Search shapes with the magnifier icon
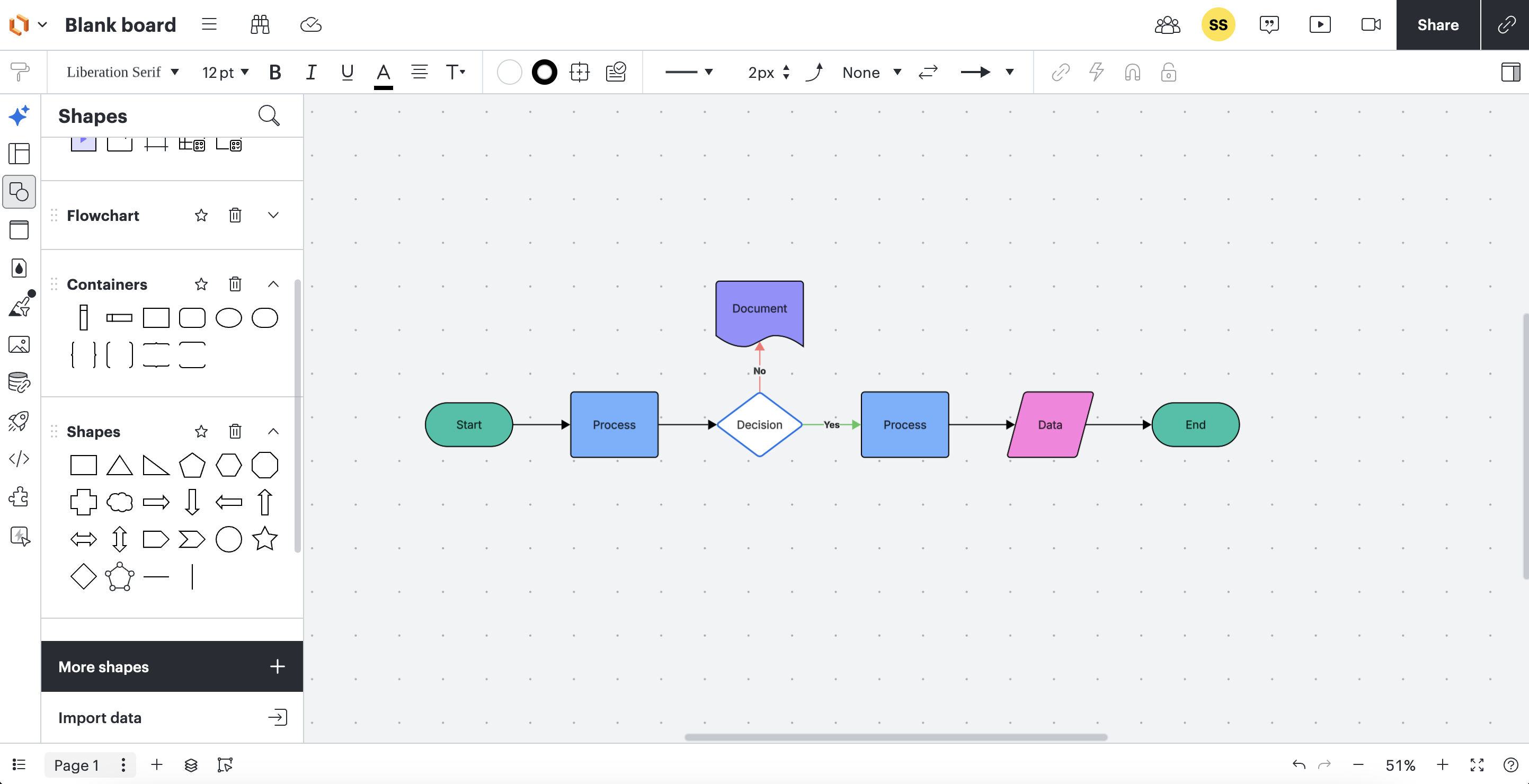This screenshot has width=1529, height=784. click(269, 115)
